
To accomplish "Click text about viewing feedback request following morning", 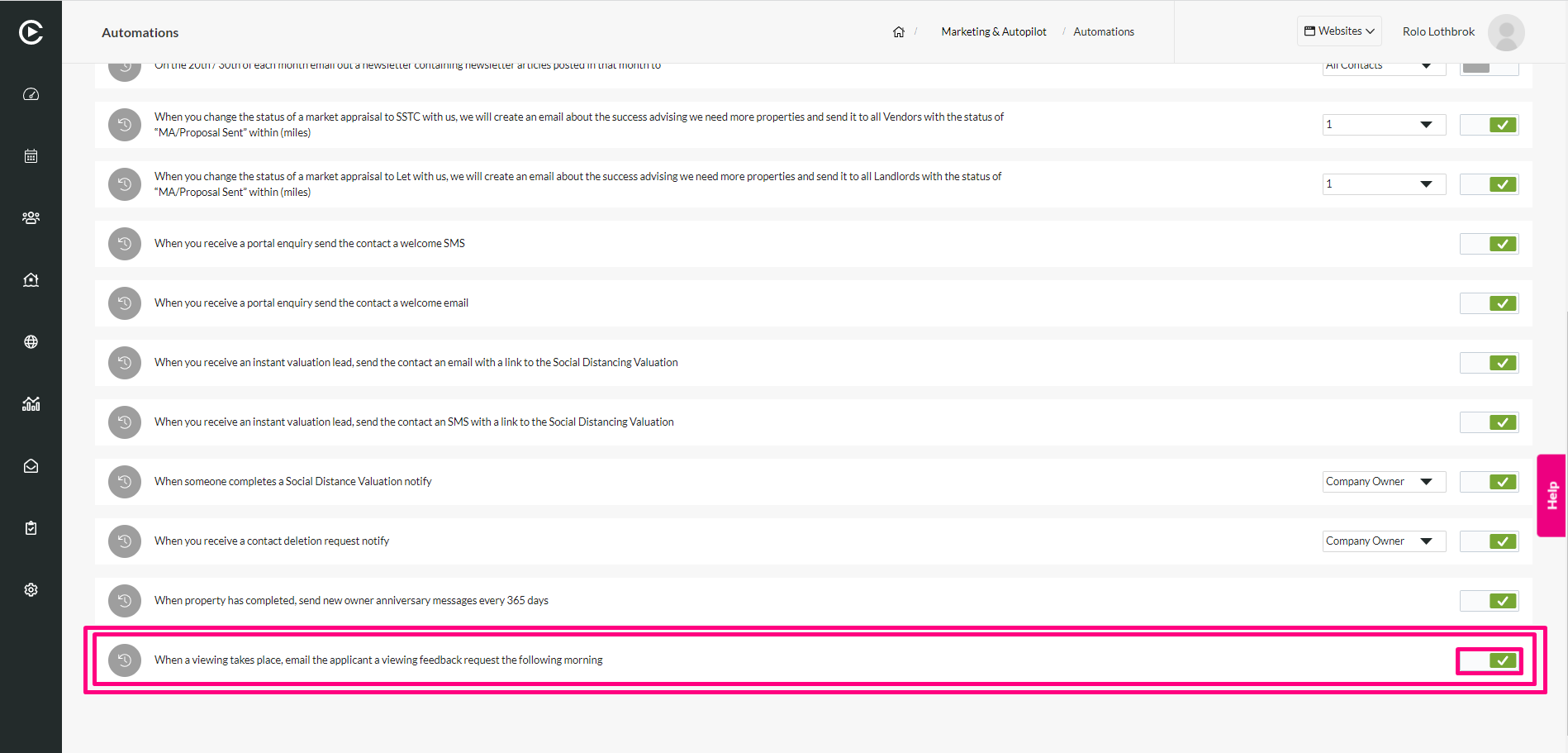I will point(378,660).
